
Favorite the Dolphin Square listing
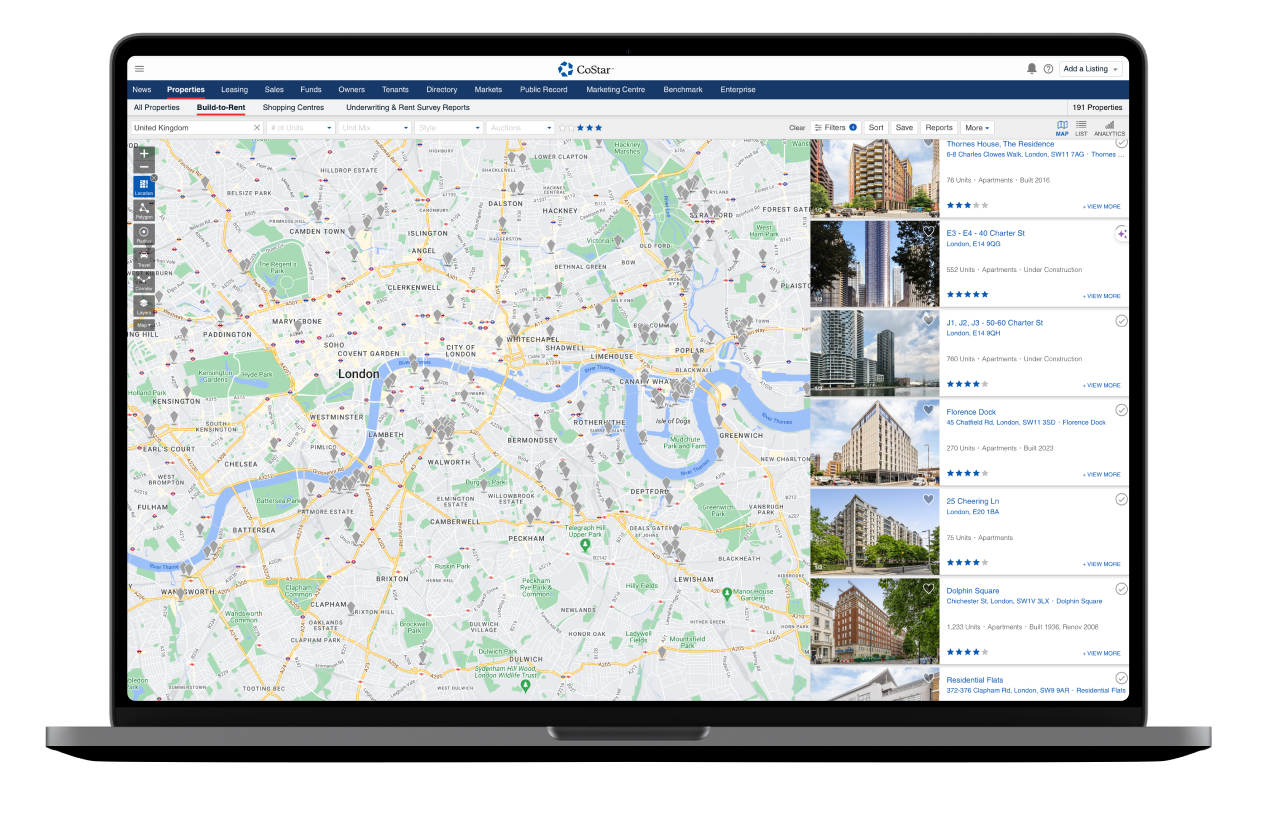928,589
